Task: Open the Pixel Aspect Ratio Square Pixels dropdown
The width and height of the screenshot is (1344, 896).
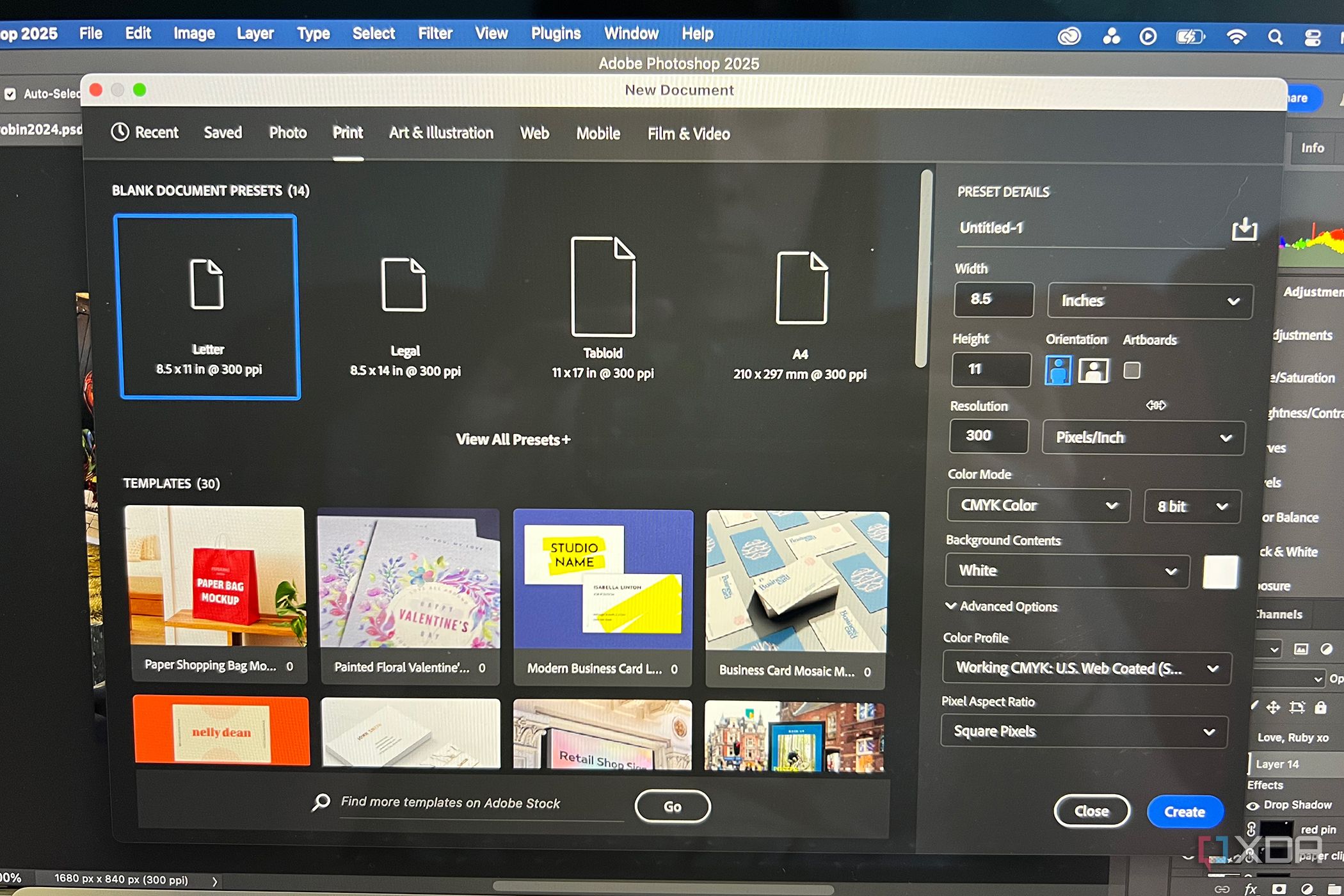Action: click(1084, 731)
